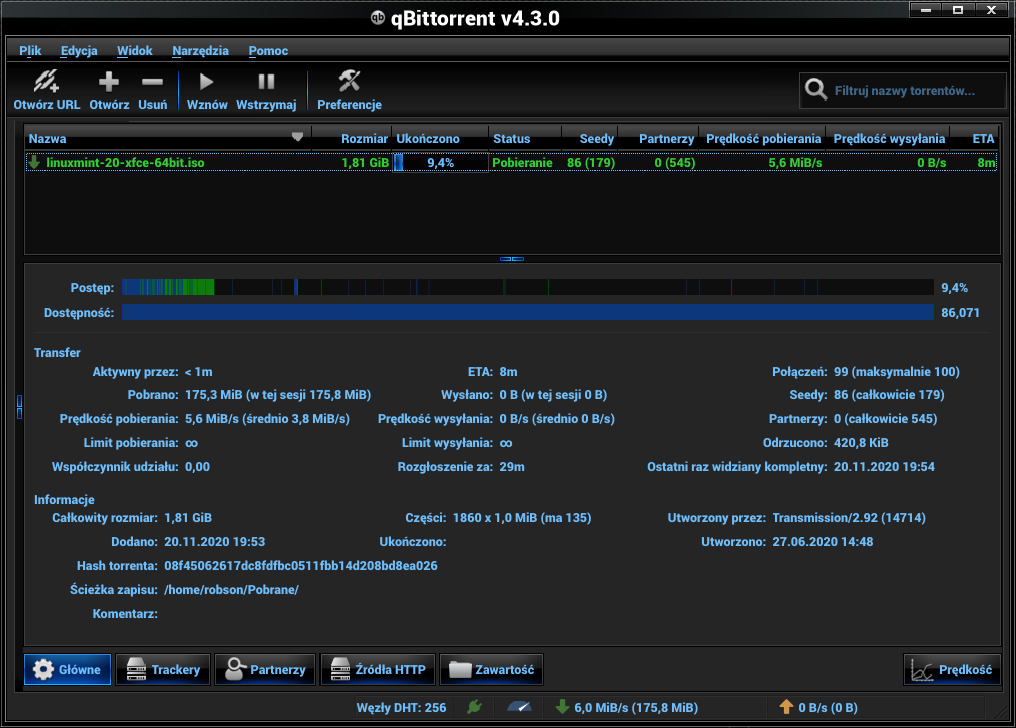Sort by Ukończono column header
1016x728 pixels.
click(x=440, y=139)
